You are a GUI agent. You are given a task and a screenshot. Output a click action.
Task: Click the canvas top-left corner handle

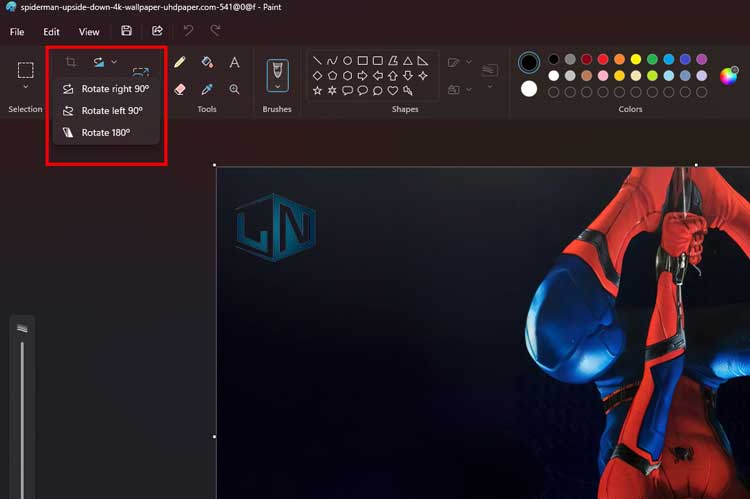click(x=214, y=165)
